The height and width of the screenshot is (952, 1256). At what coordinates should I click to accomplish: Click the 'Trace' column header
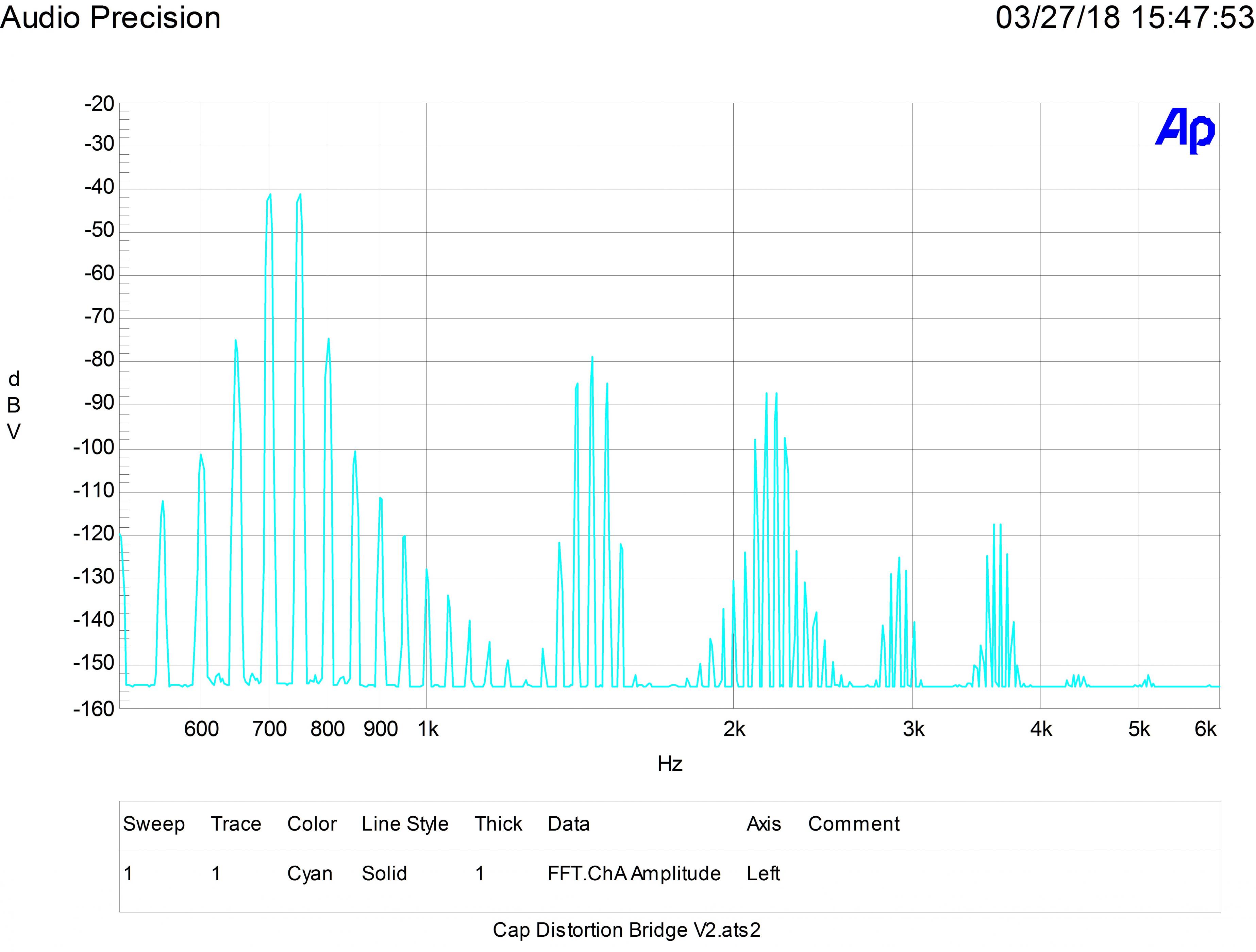pos(236,824)
